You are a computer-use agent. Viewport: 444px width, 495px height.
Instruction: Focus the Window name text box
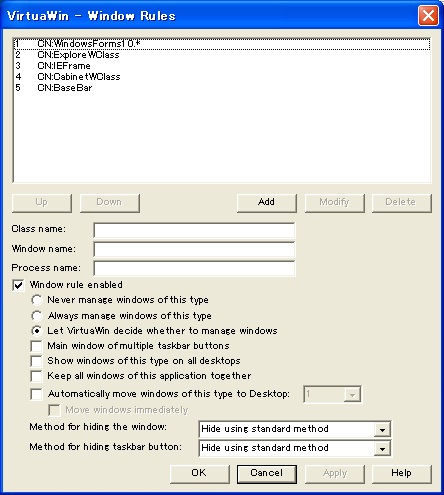pos(194,249)
